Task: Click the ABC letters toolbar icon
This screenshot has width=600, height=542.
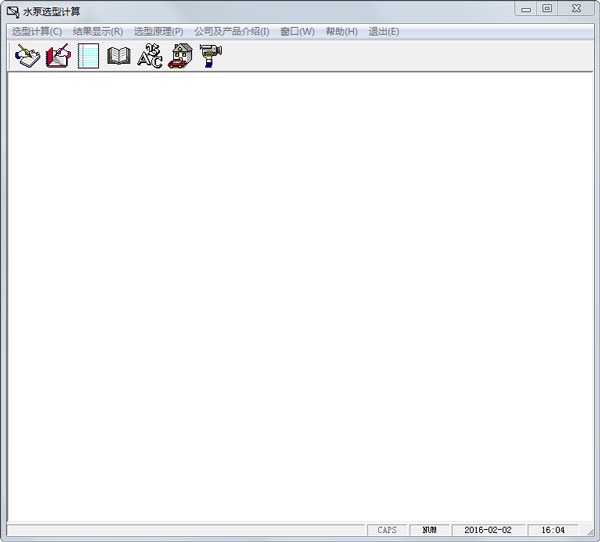Action: pyautogui.click(x=150, y=56)
